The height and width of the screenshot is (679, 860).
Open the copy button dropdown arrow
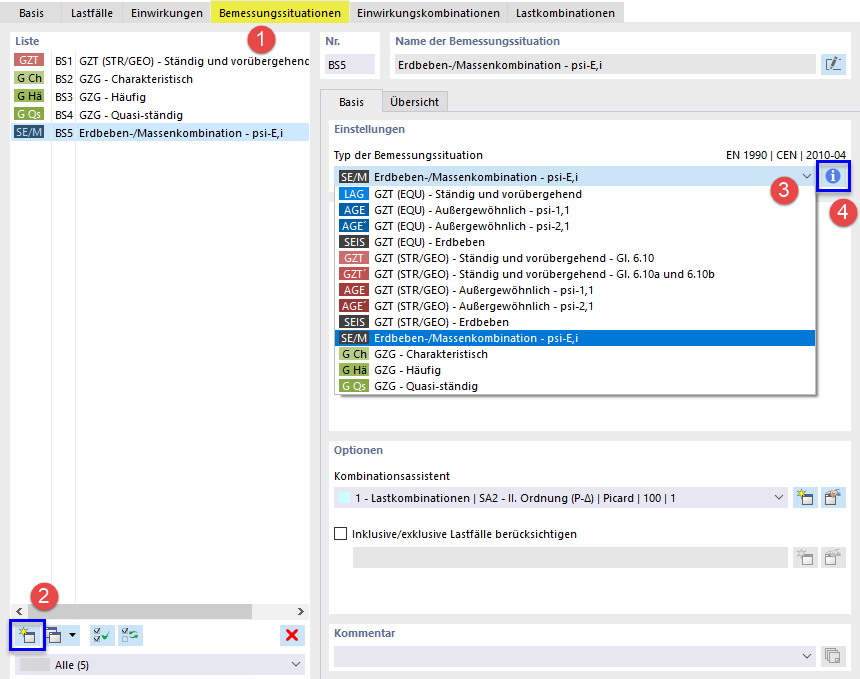click(72, 636)
